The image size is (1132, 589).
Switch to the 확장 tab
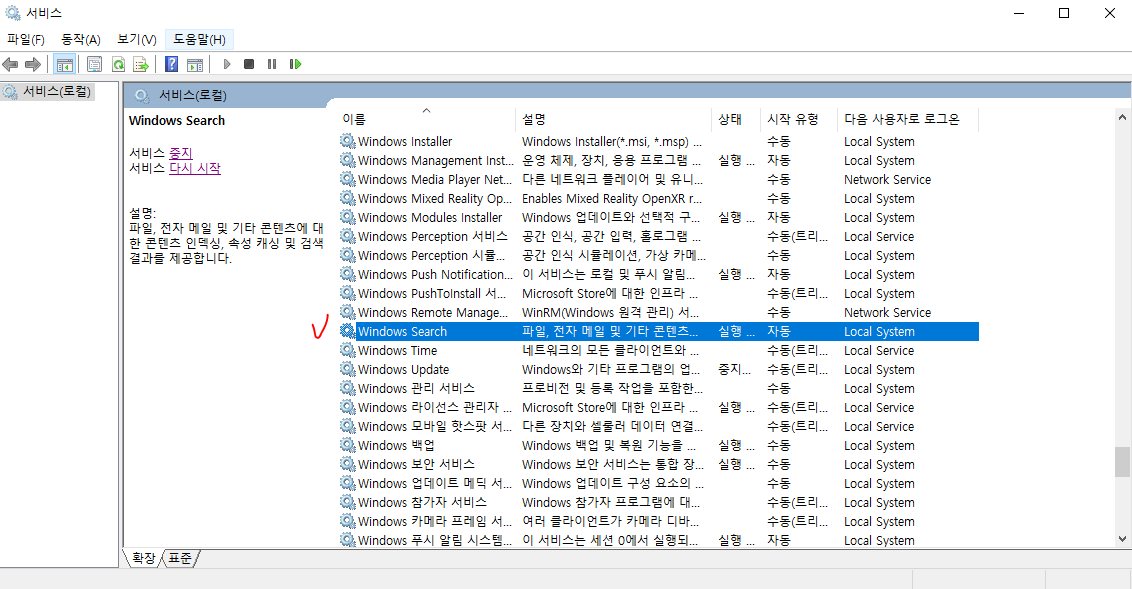click(143, 558)
